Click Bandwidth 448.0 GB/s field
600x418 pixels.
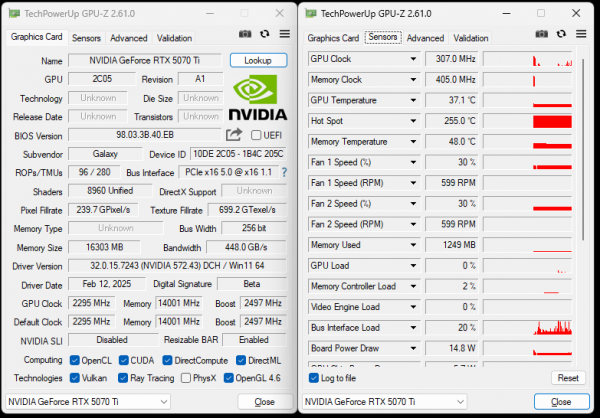246,247
